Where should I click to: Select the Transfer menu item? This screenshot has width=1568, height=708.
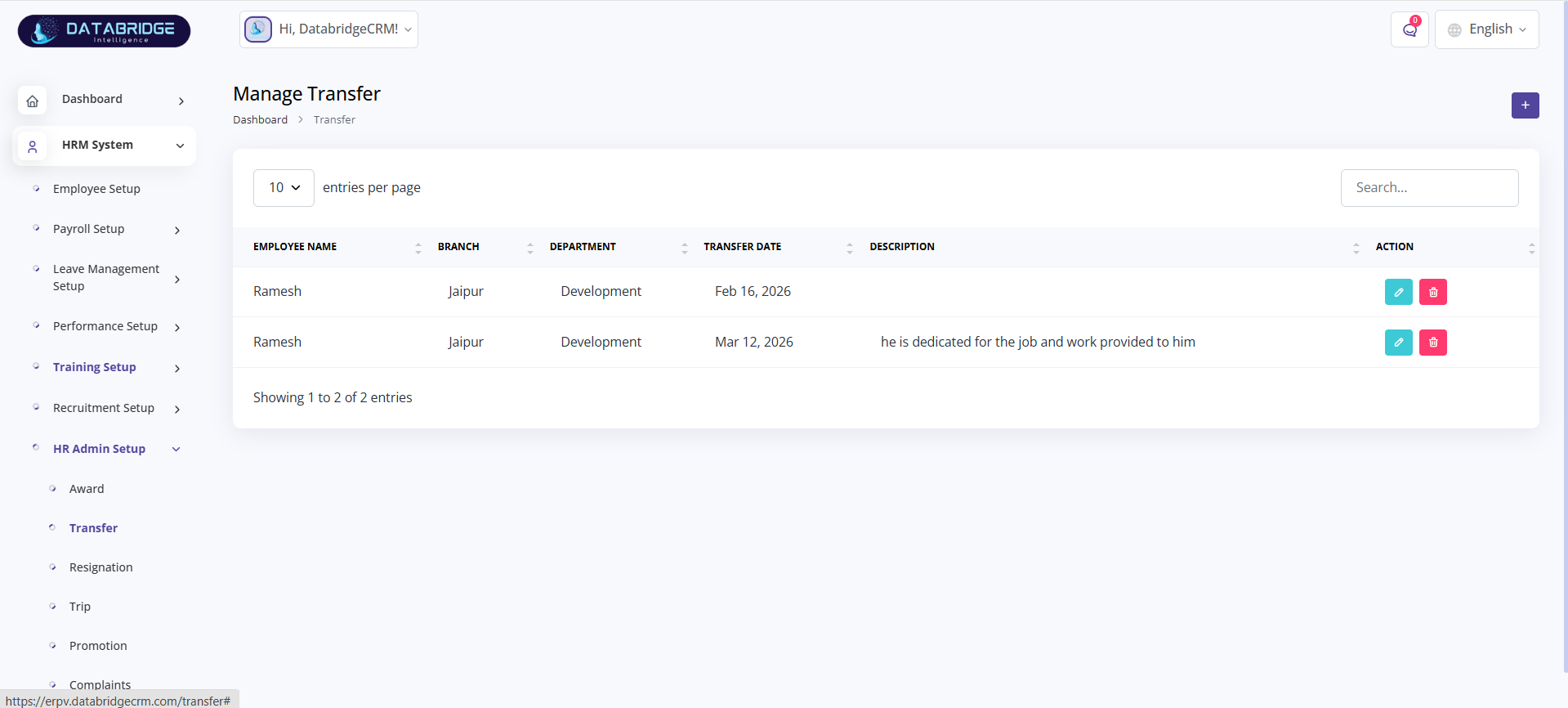93,528
